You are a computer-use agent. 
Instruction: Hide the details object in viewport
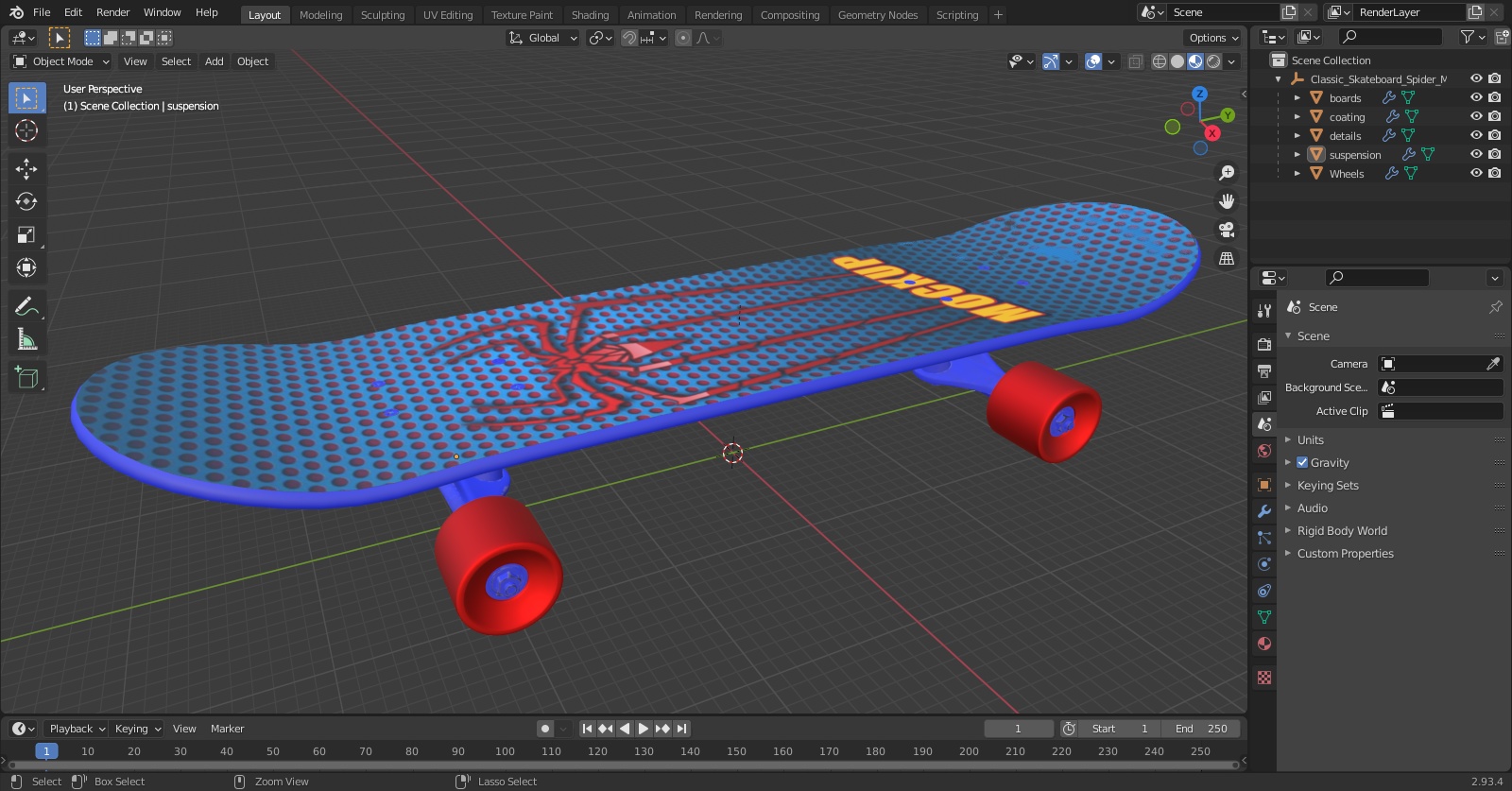(x=1476, y=135)
